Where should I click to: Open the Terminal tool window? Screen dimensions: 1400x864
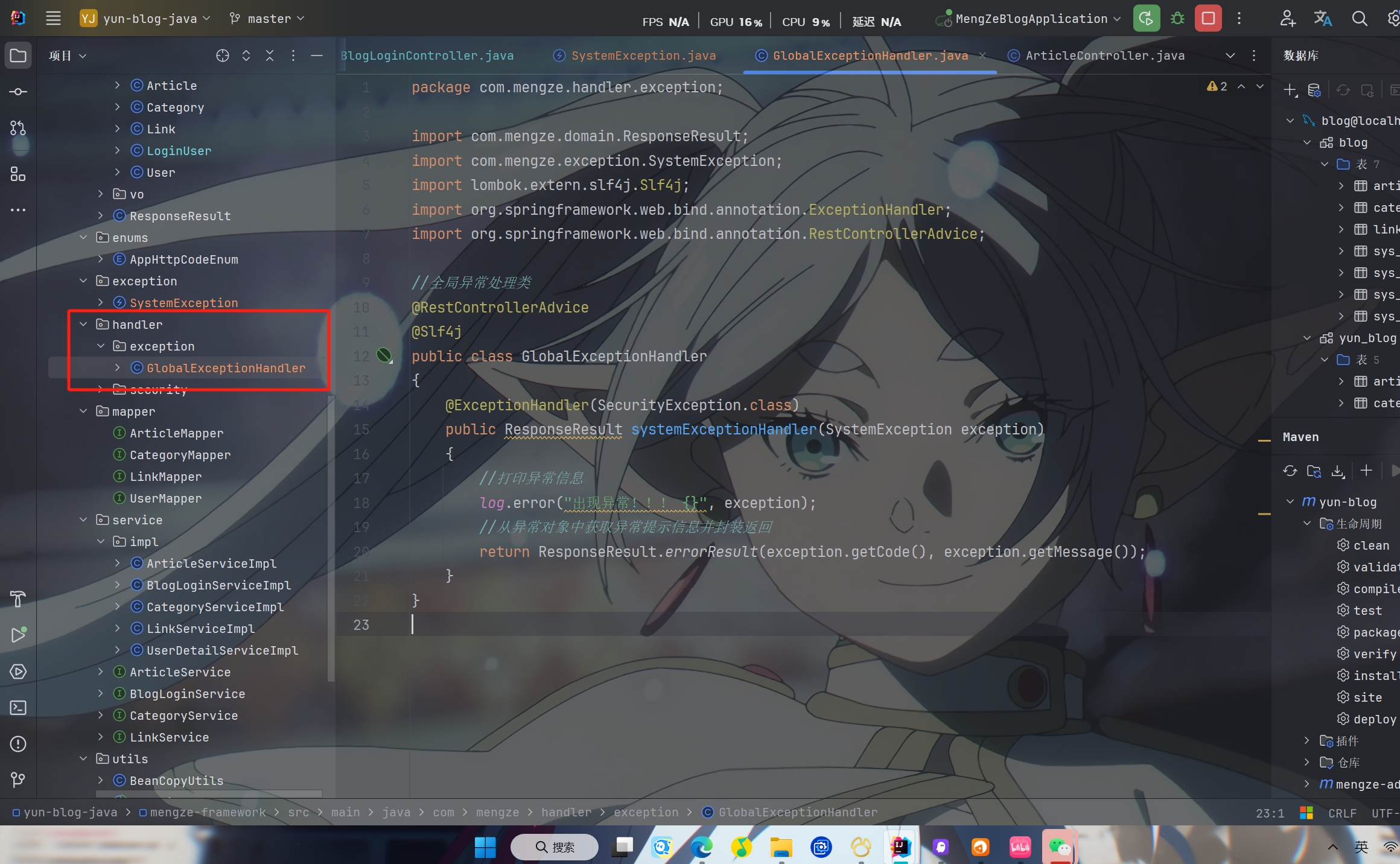[18, 708]
